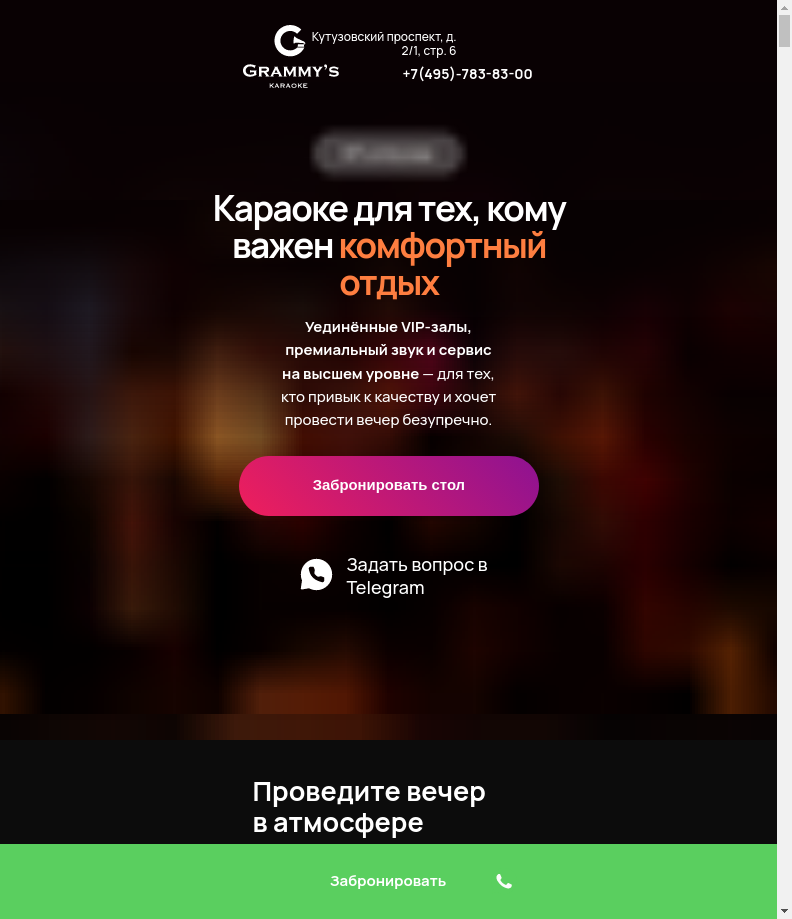
Task: Click the phone handset icon in green bar
Action: point(504,881)
